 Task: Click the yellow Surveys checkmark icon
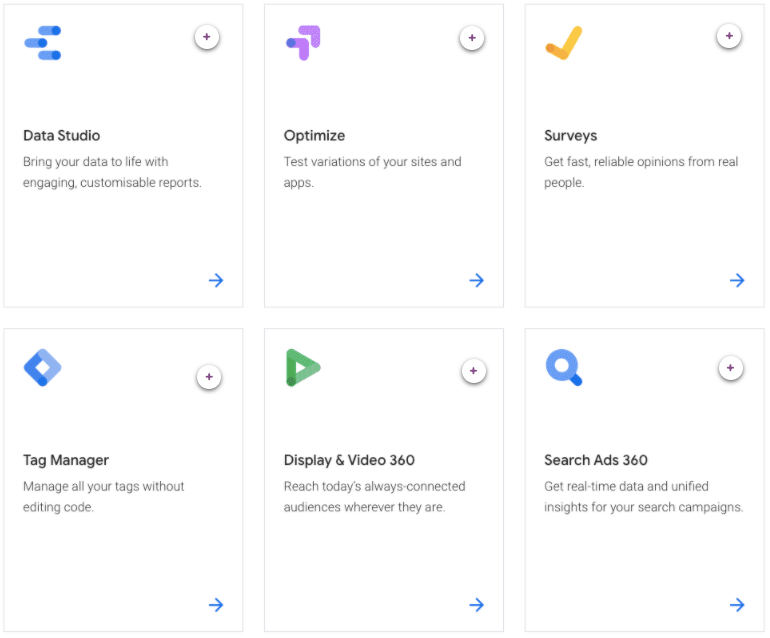tap(563, 43)
